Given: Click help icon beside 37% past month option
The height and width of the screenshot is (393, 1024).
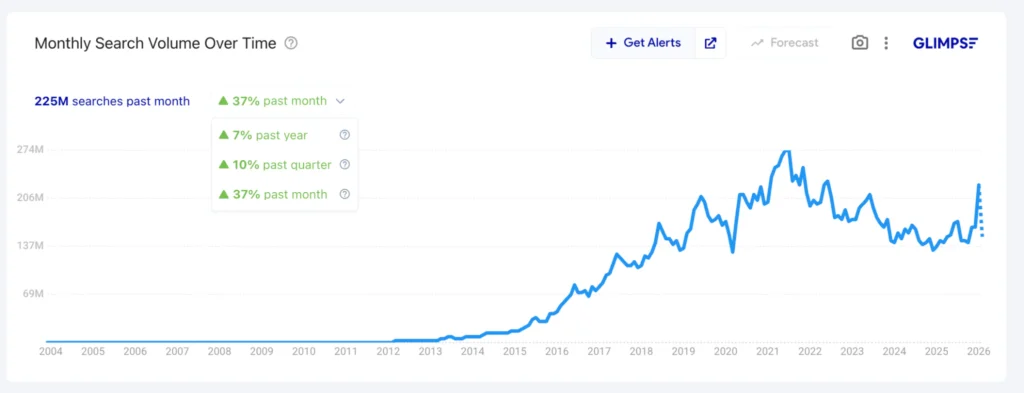Looking at the screenshot, I should point(345,194).
